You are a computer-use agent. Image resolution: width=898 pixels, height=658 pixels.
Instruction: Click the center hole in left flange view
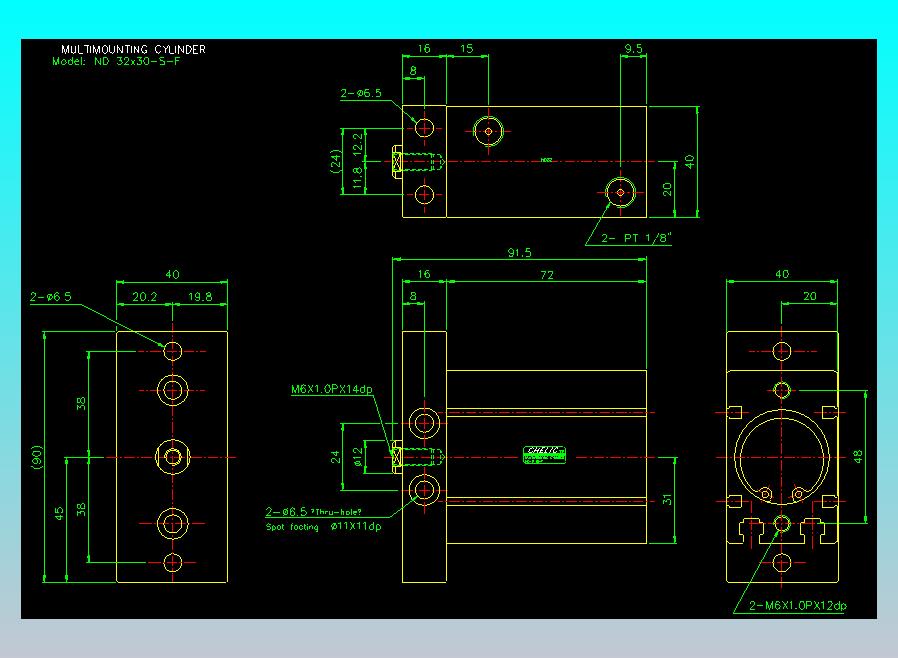172,457
